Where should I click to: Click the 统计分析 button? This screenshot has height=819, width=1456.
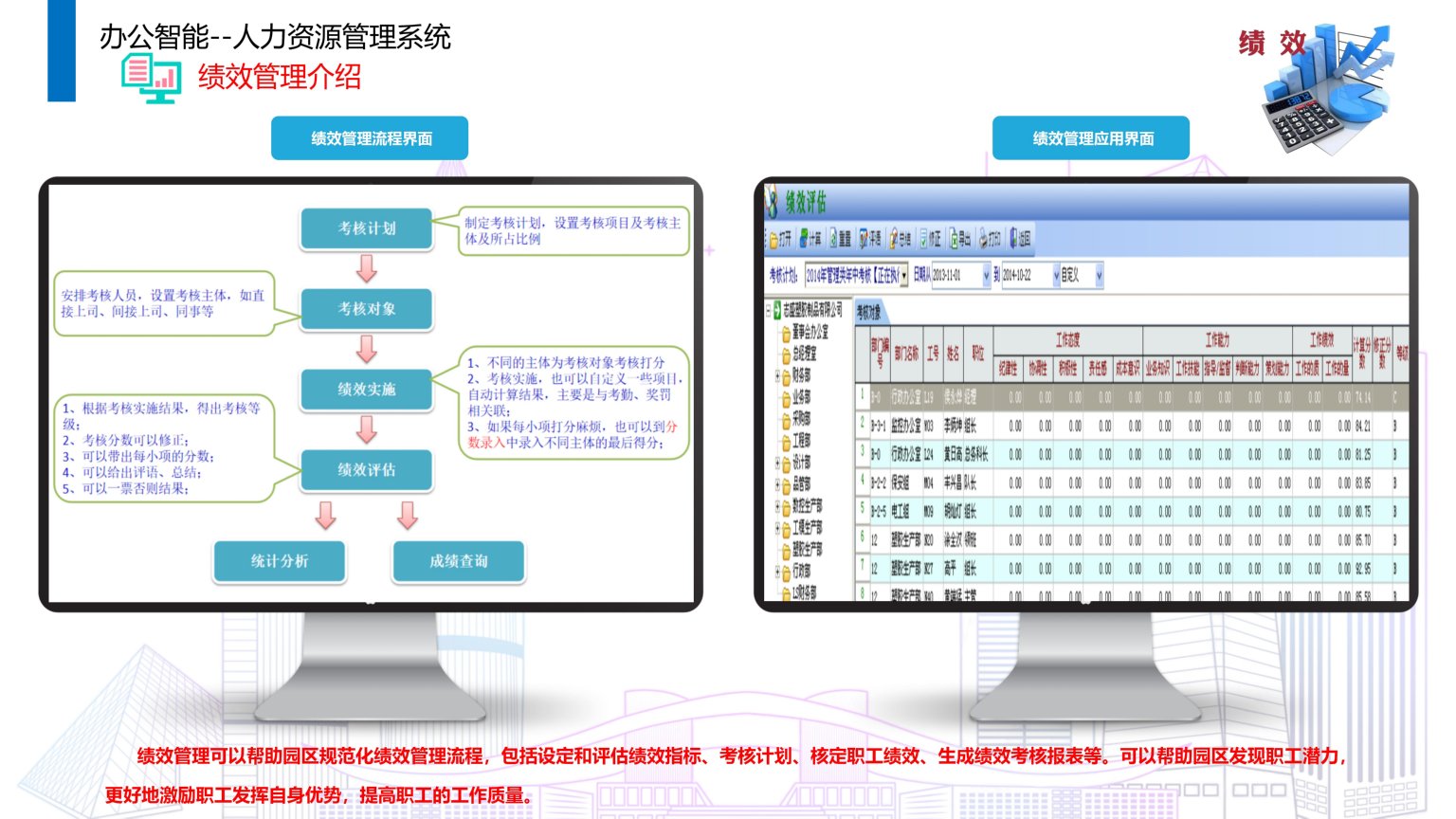[279, 561]
